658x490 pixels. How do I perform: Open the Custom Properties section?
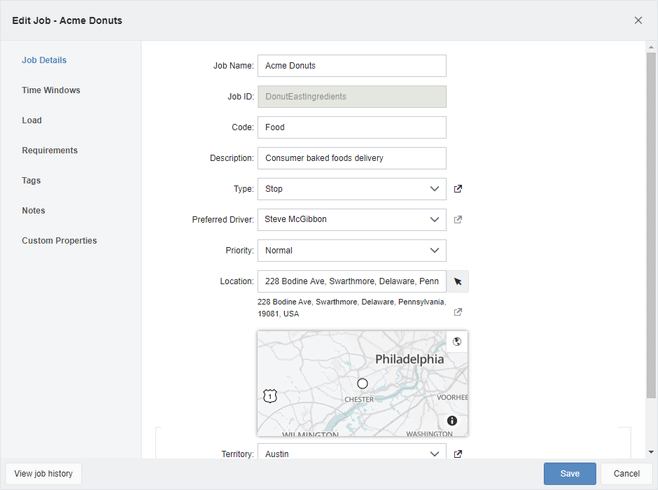59,241
